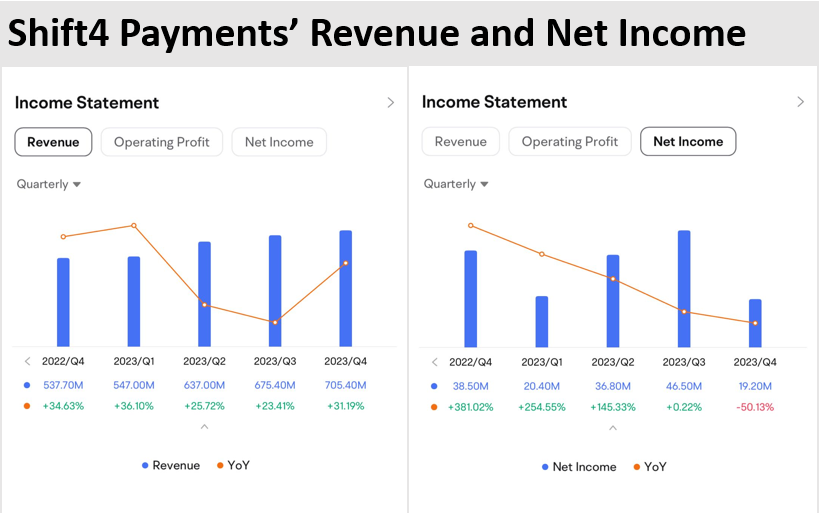Toggle YoY legend in revenue chart
The height and width of the screenshot is (513, 820).
pyautogui.click(x=233, y=465)
